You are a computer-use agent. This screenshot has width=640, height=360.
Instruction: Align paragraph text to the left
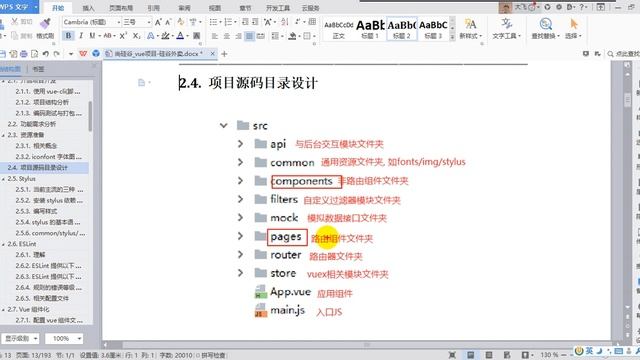coord(215,36)
